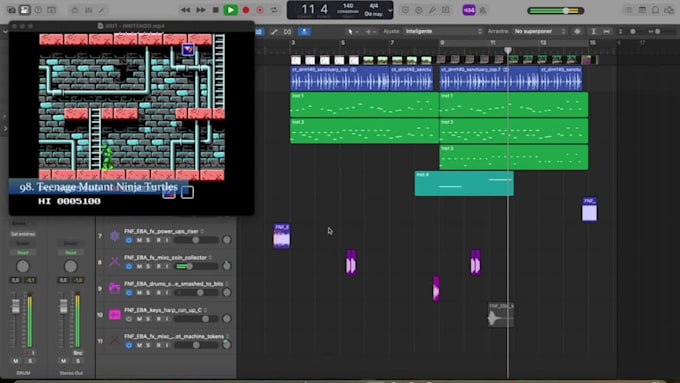The image size is (680, 383).
Task: Record-enable track 10 harp_run_up_C
Action: [x=158, y=319]
